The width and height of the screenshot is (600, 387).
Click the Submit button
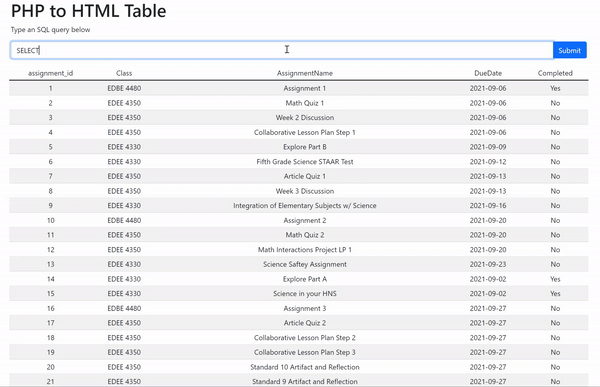[x=569, y=50]
